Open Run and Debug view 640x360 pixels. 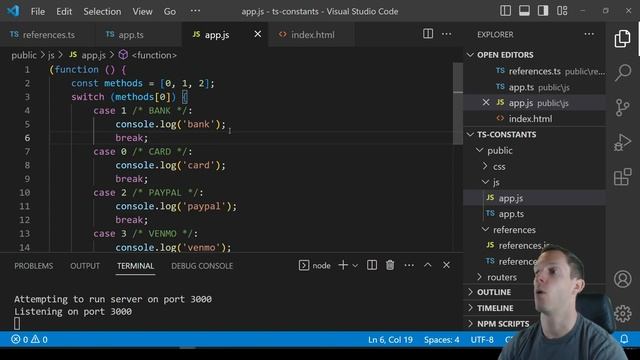coord(622,143)
